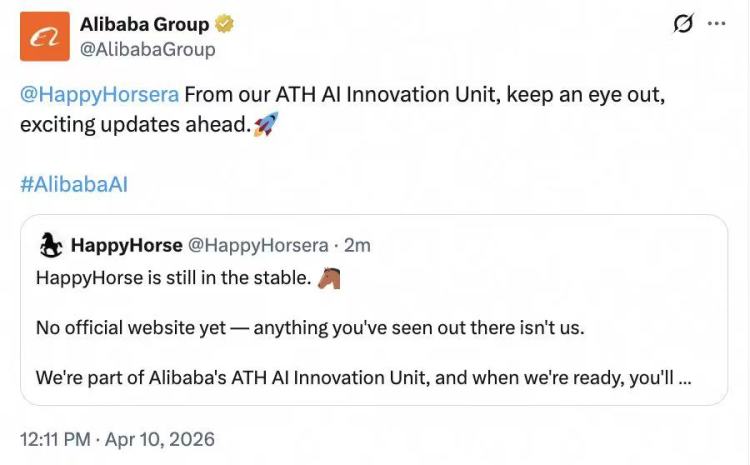
Task: Expand the truncated ellipsis in quoted text
Action: tap(684, 380)
